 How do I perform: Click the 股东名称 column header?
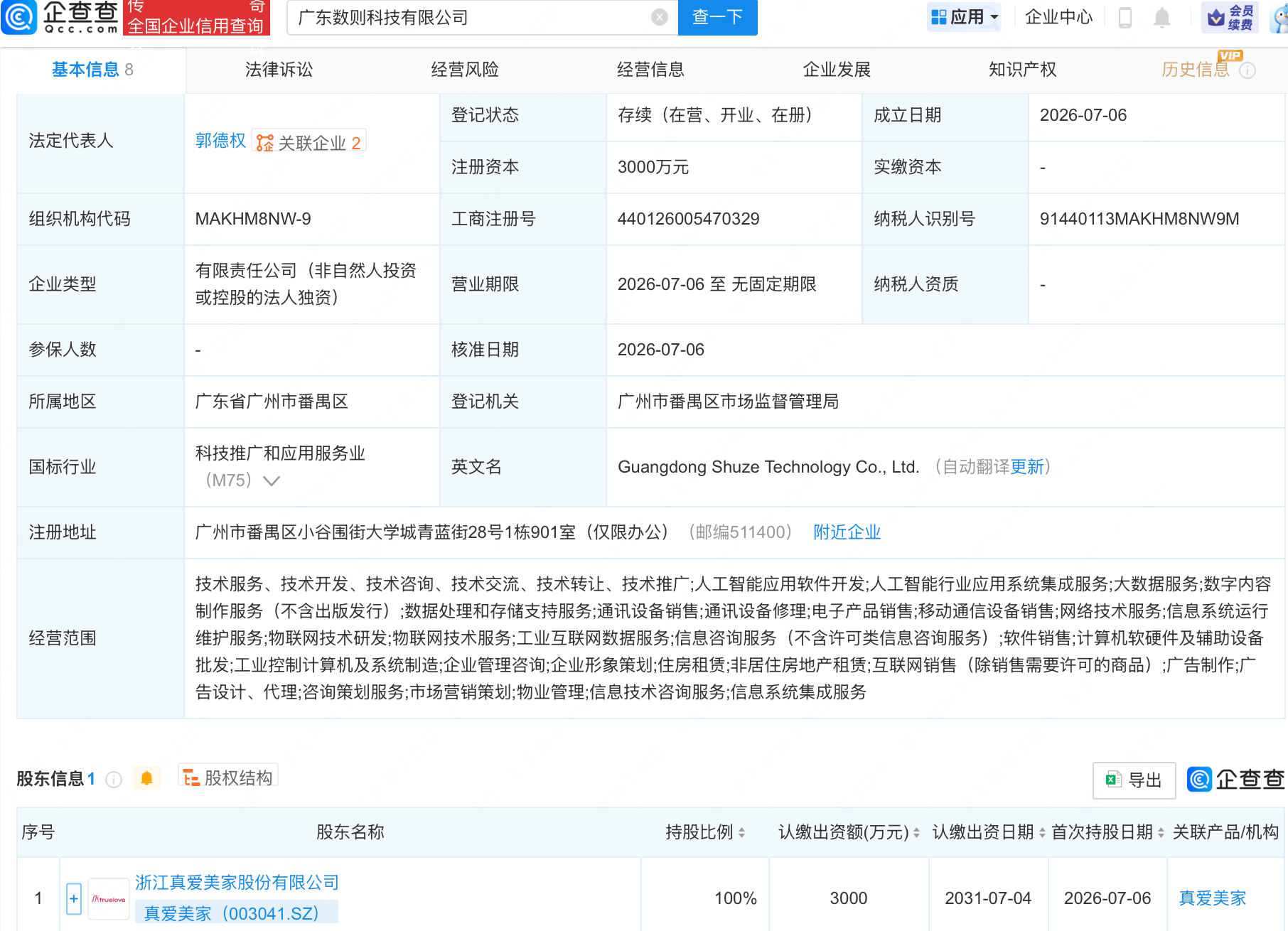tap(350, 832)
